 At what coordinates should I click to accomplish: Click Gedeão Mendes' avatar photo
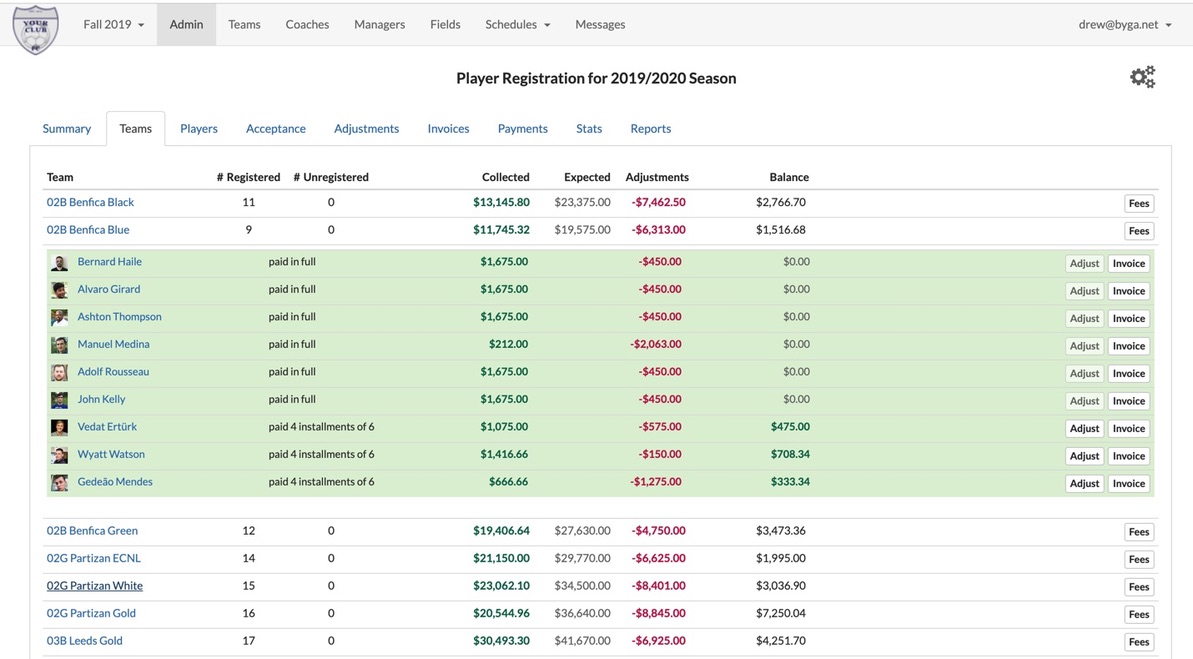(x=60, y=481)
